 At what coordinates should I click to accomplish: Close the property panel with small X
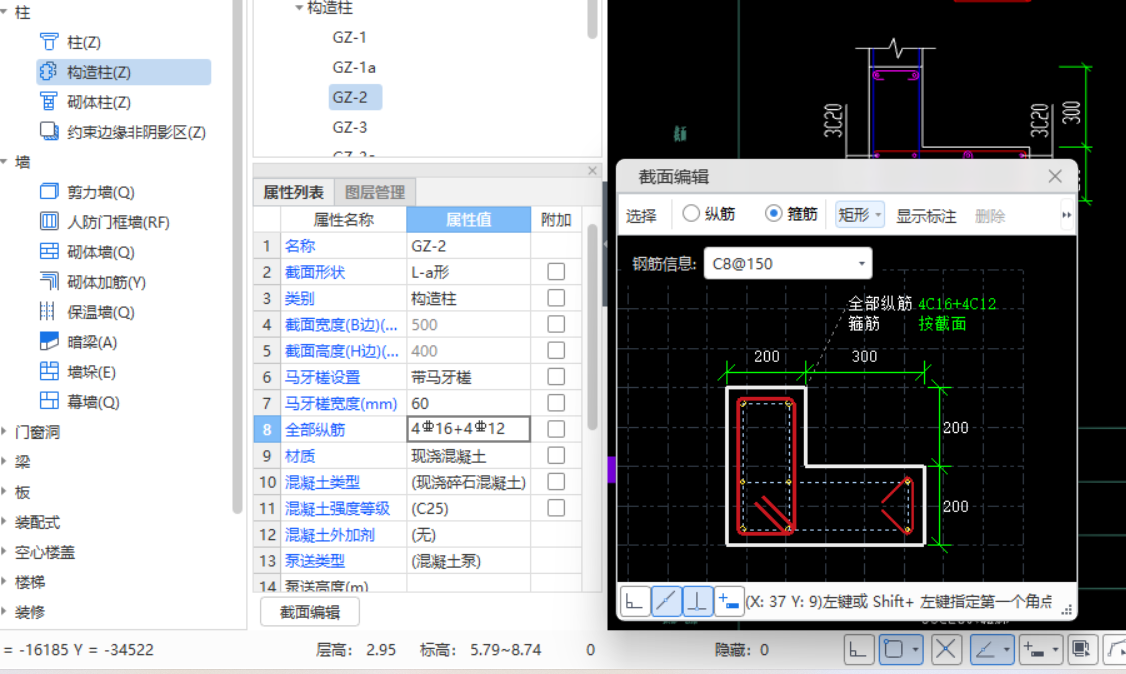[x=592, y=171]
